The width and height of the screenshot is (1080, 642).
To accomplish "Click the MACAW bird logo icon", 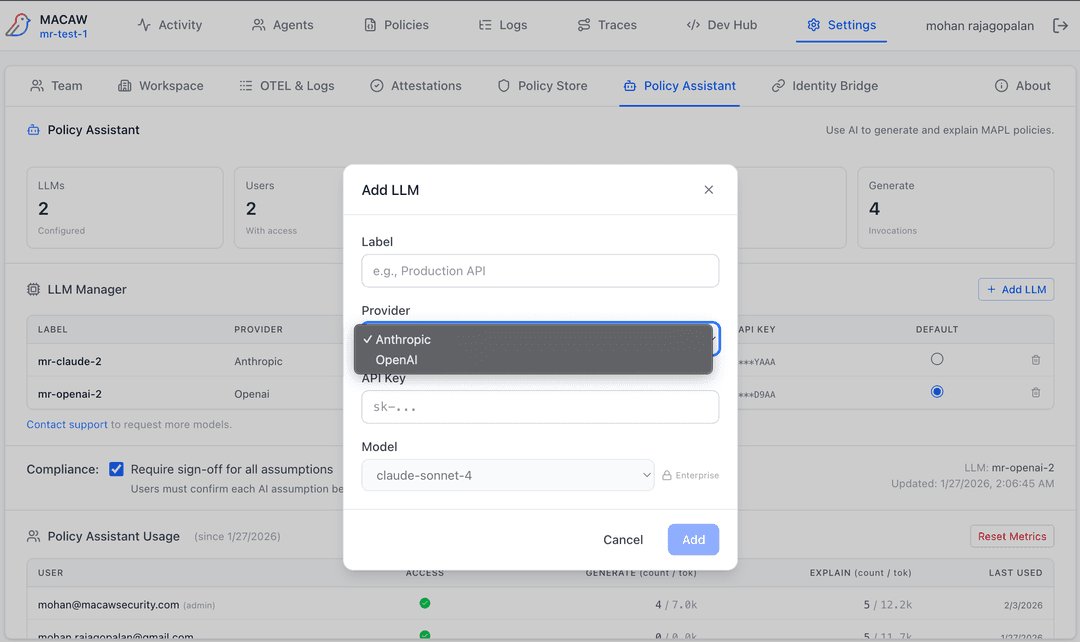I will click(x=18, y=25).
